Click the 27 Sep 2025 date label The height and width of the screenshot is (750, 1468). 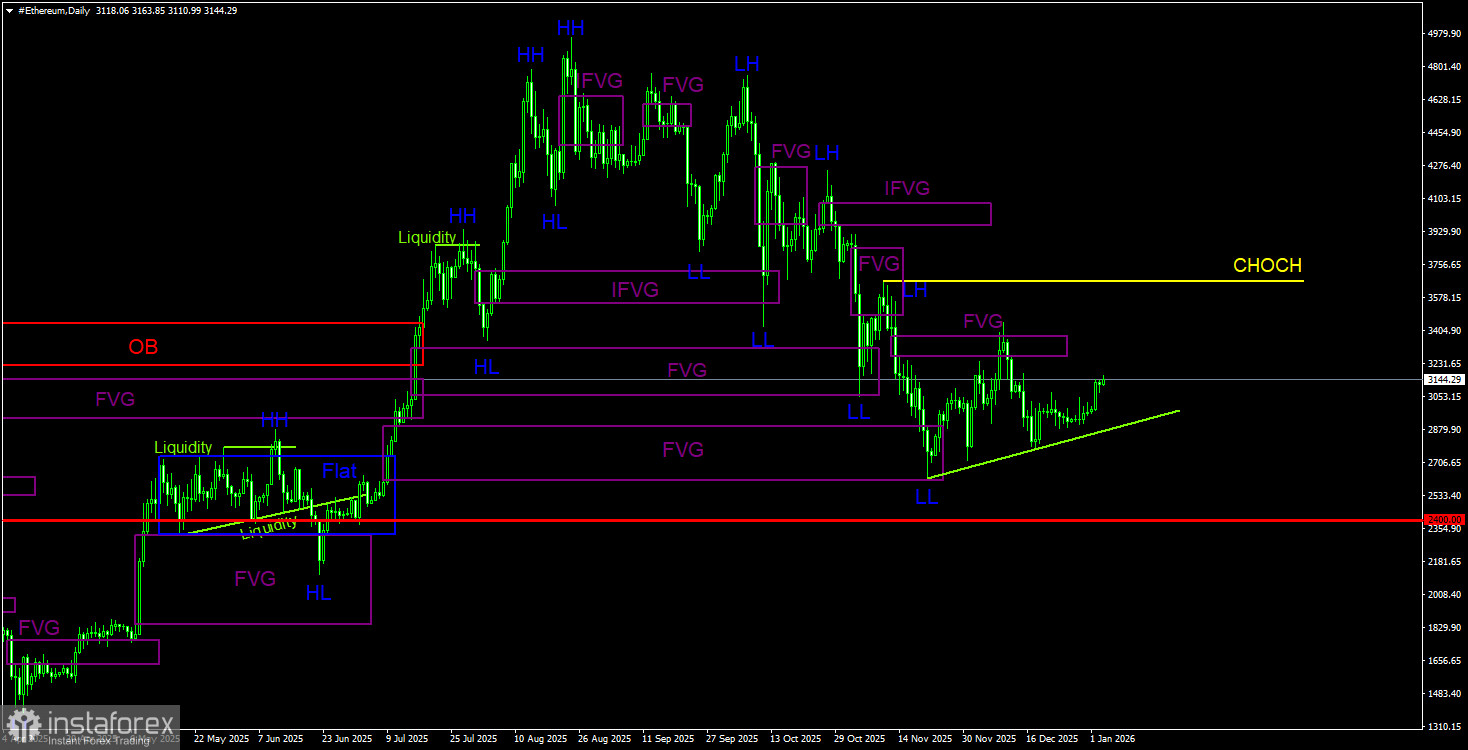731,739
